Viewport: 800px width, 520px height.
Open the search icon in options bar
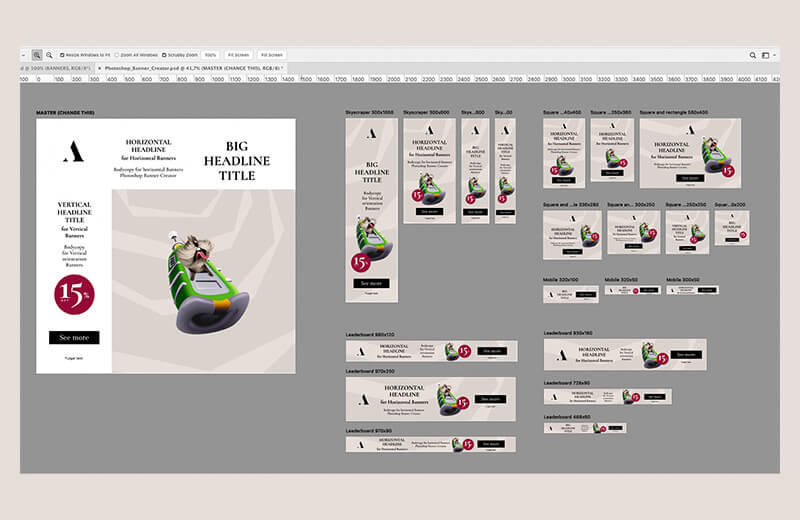(x=753, y=55)
